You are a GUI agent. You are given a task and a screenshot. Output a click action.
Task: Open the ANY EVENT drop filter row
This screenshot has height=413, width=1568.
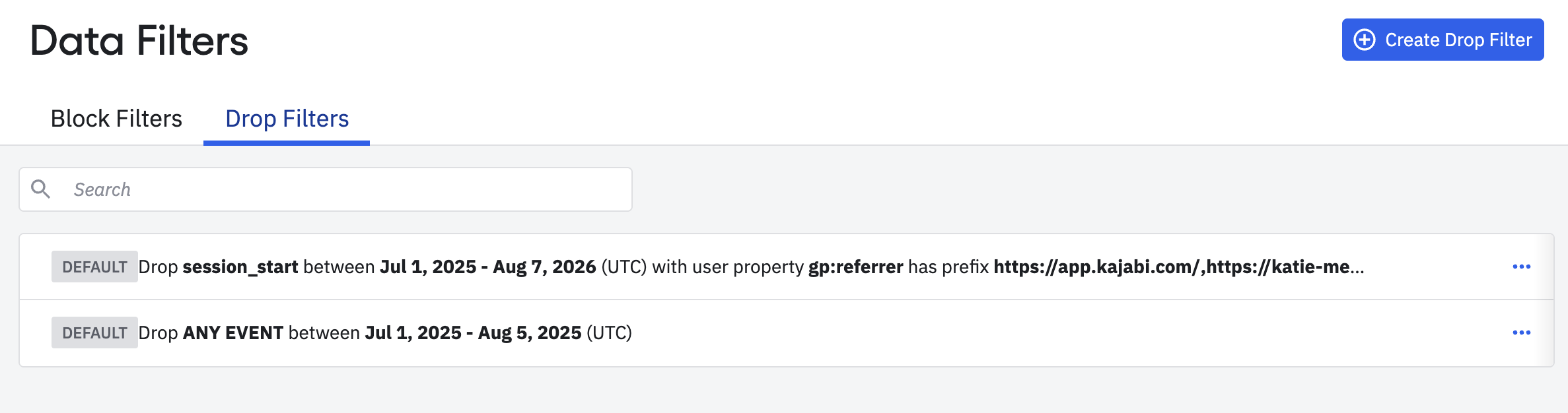[786, 333]
